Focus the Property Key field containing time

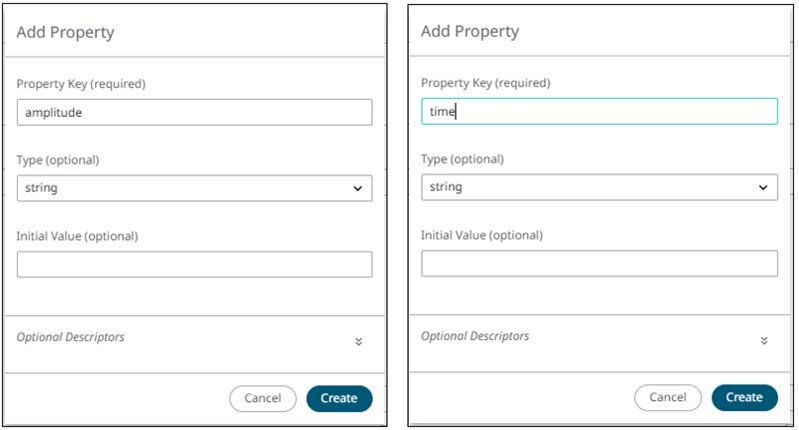point(599,111)
